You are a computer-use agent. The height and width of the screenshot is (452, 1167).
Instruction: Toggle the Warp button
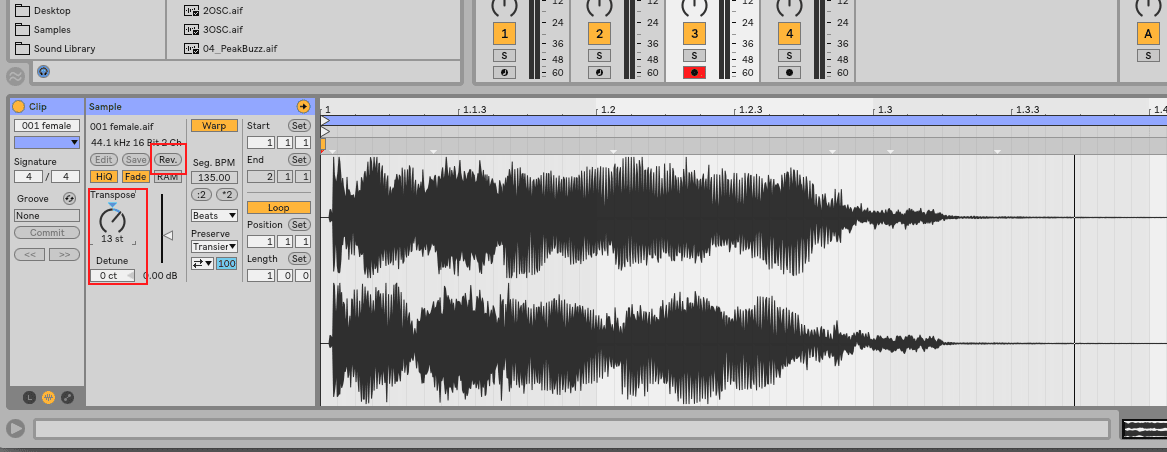coord(214,126)
